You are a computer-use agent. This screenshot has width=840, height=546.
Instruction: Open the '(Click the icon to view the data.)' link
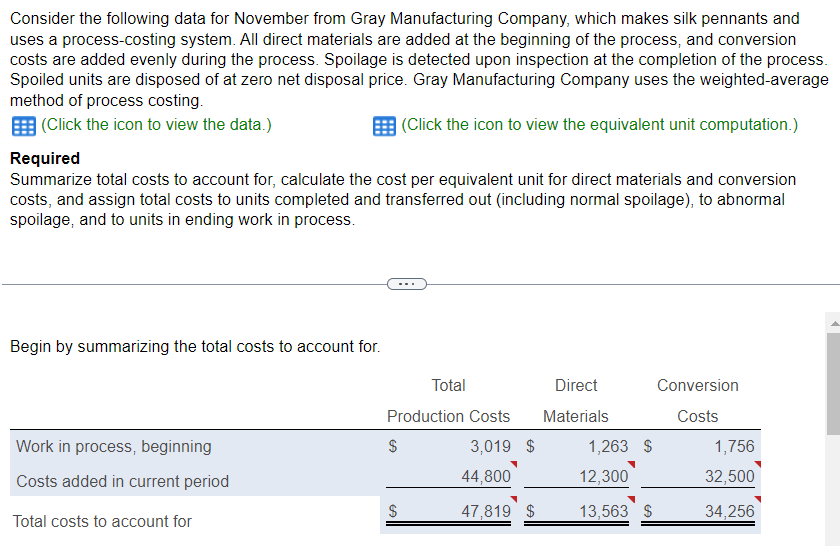pyautogui.click(x=156, y=125)
